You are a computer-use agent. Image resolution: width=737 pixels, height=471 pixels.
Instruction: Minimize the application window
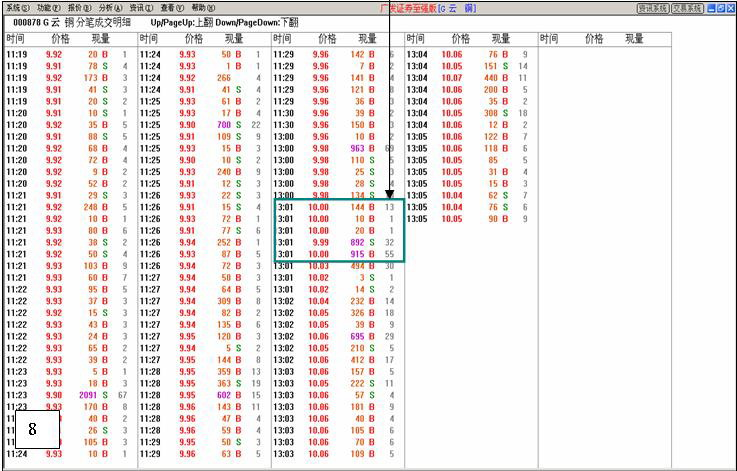(710, 8)
